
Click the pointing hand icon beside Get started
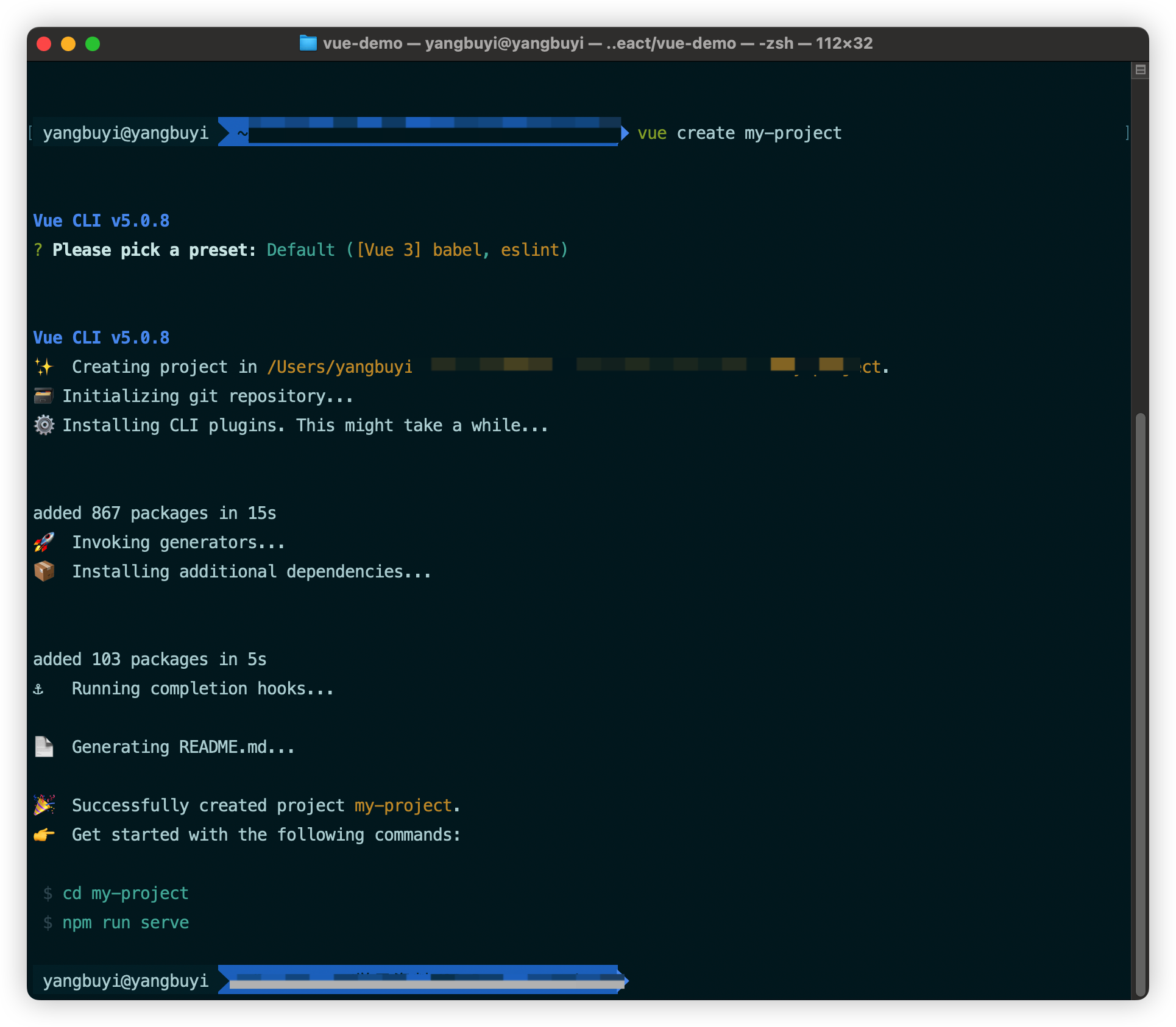tap(44, 835)
